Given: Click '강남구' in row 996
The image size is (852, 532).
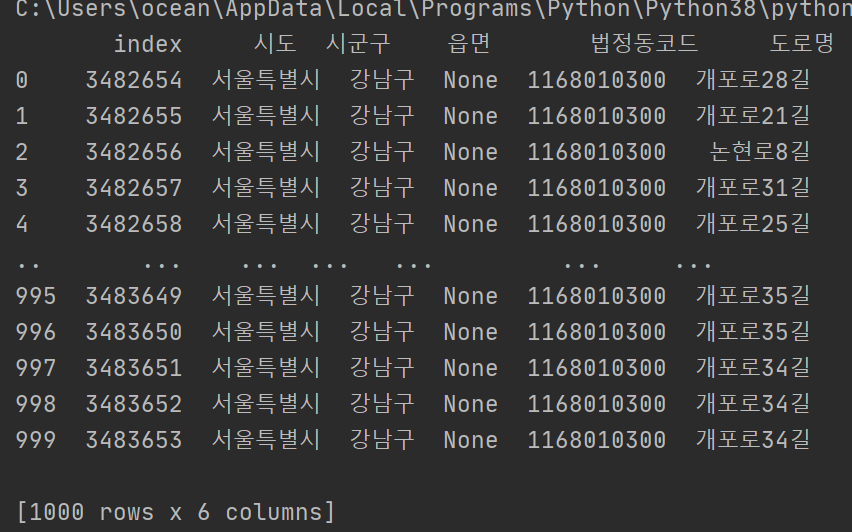Looking at the screenshot, I should (x=382, y=332).
